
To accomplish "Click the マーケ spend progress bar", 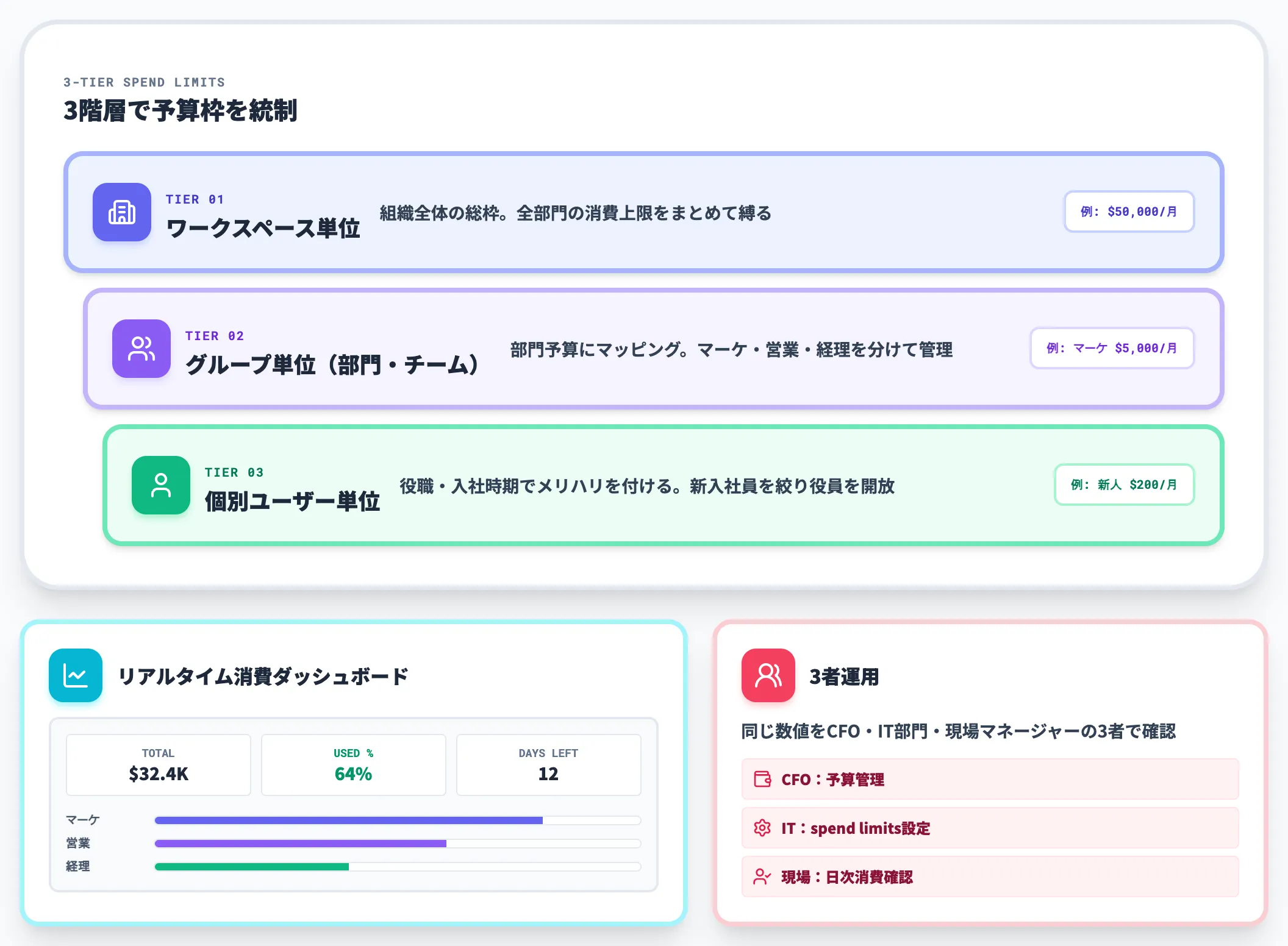I will pos(398,820).
